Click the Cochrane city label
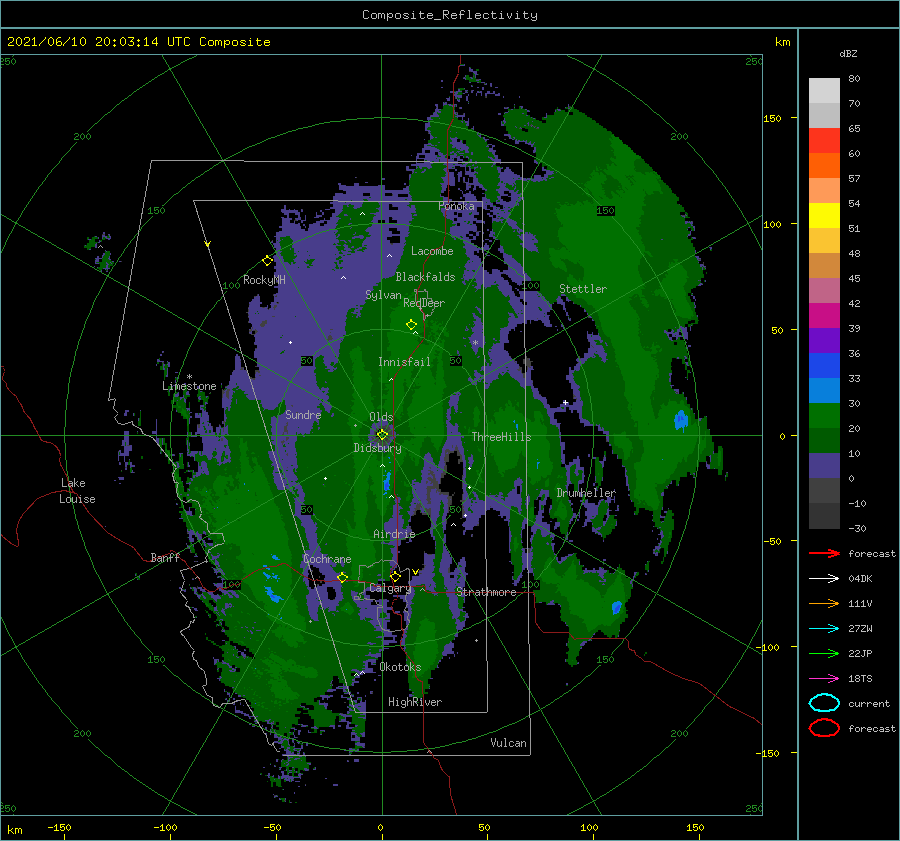 click(x=327, y=559)
